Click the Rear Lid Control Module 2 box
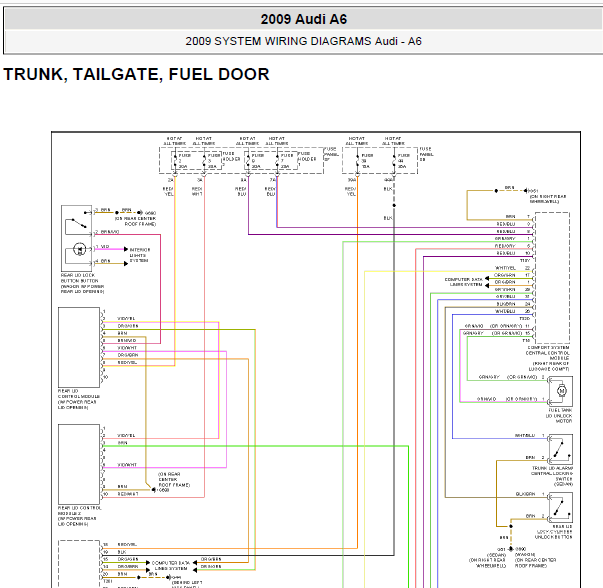 coord(79,464)
